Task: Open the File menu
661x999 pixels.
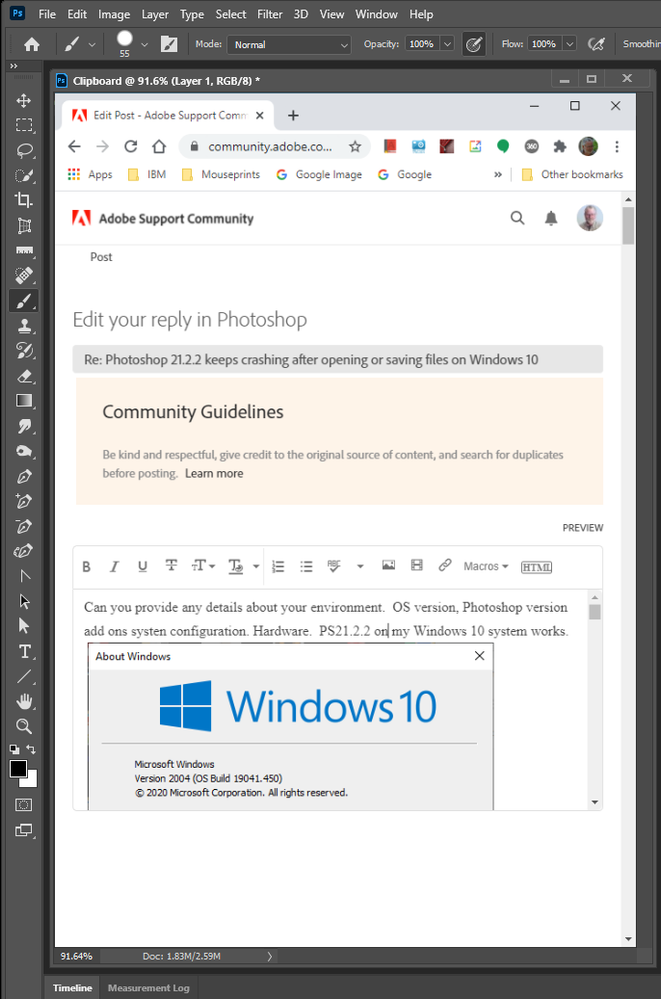Action: point(47,14)
